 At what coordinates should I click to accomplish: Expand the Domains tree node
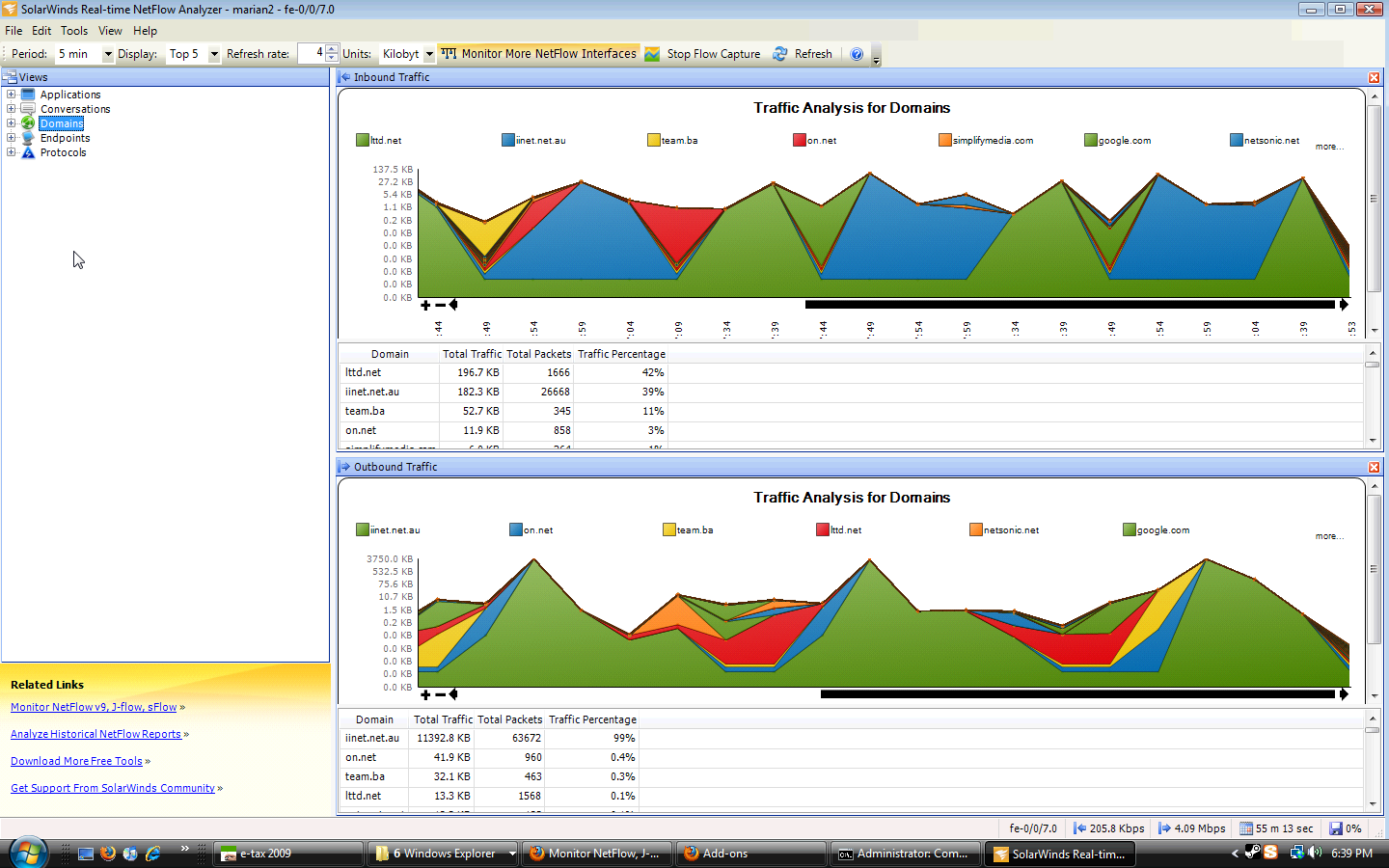[11, 123]
